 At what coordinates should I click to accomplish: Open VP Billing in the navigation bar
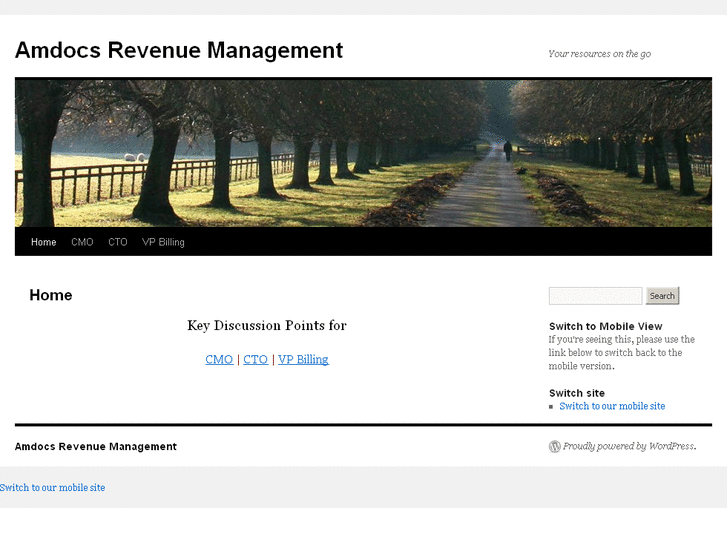click(163, 242)
